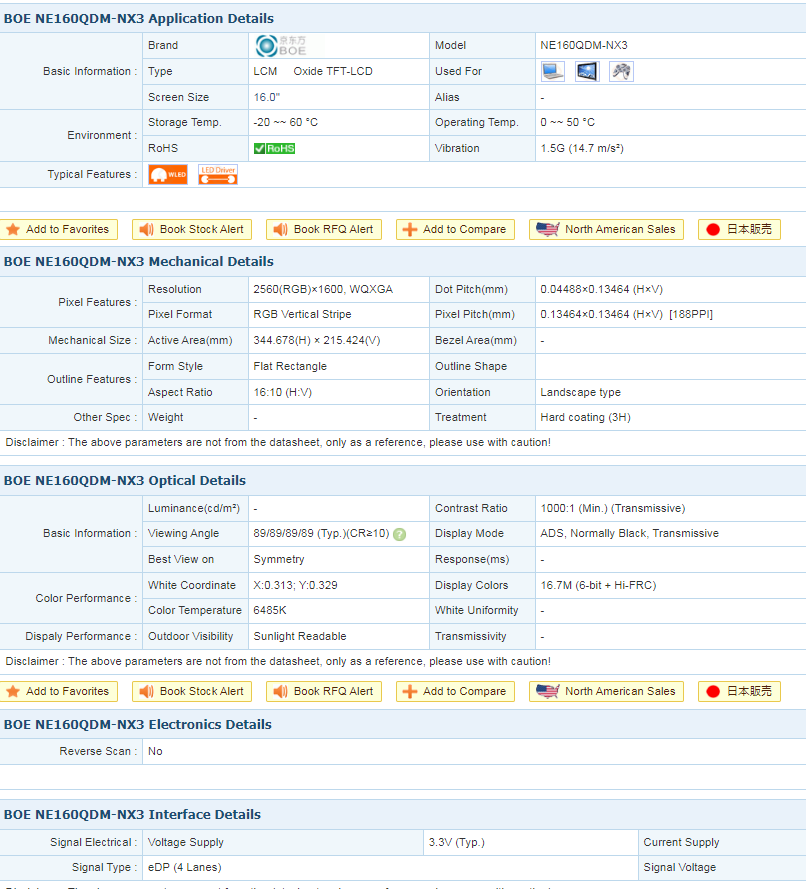Click the 'Current Supply' label

click(681, 843)
